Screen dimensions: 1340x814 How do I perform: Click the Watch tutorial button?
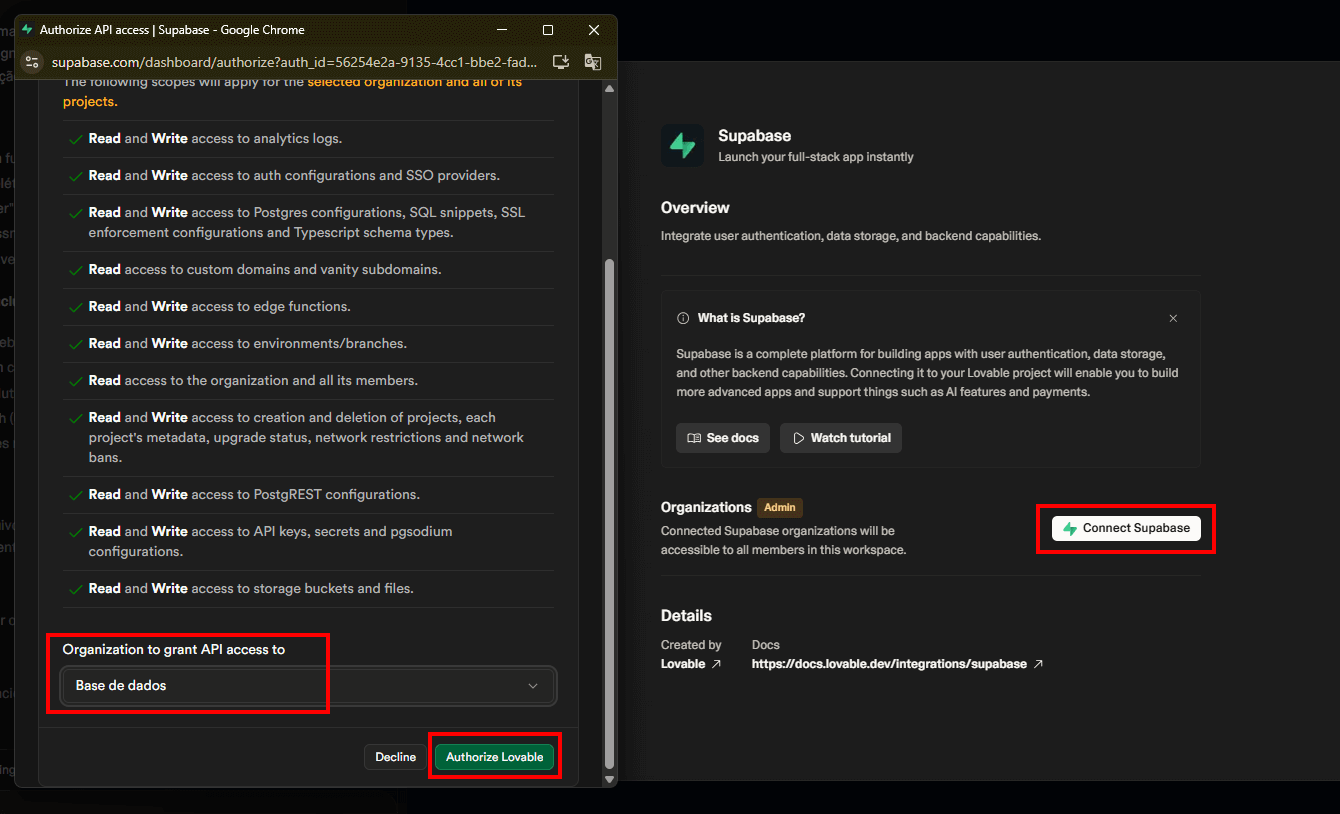click(841, 438)
